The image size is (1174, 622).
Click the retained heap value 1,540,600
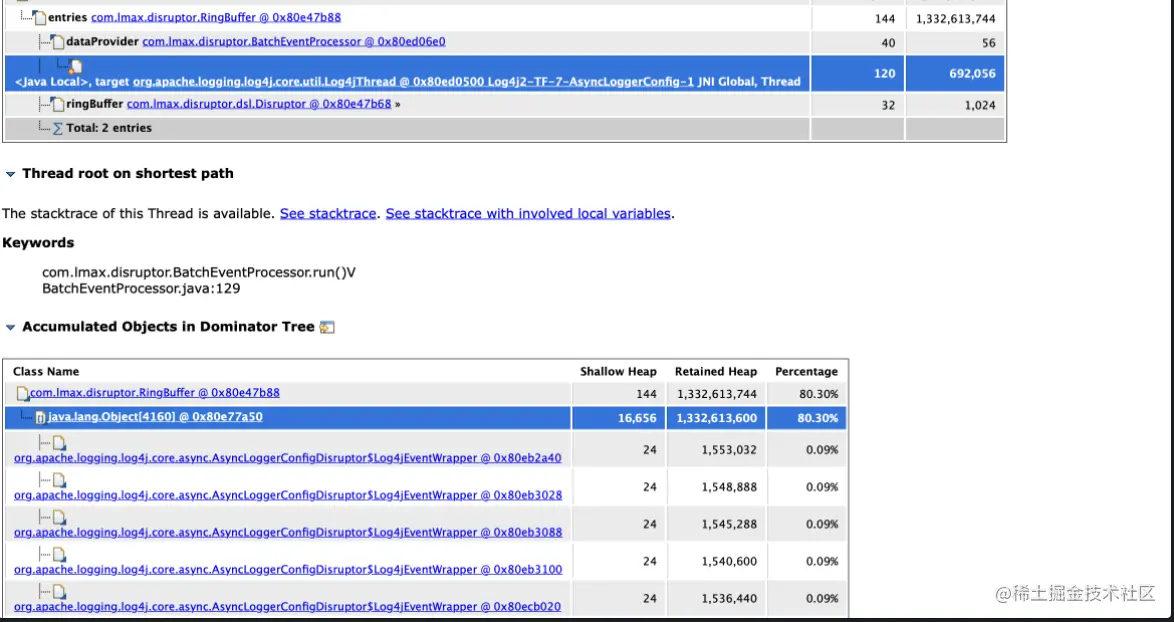tap(729, 561)
